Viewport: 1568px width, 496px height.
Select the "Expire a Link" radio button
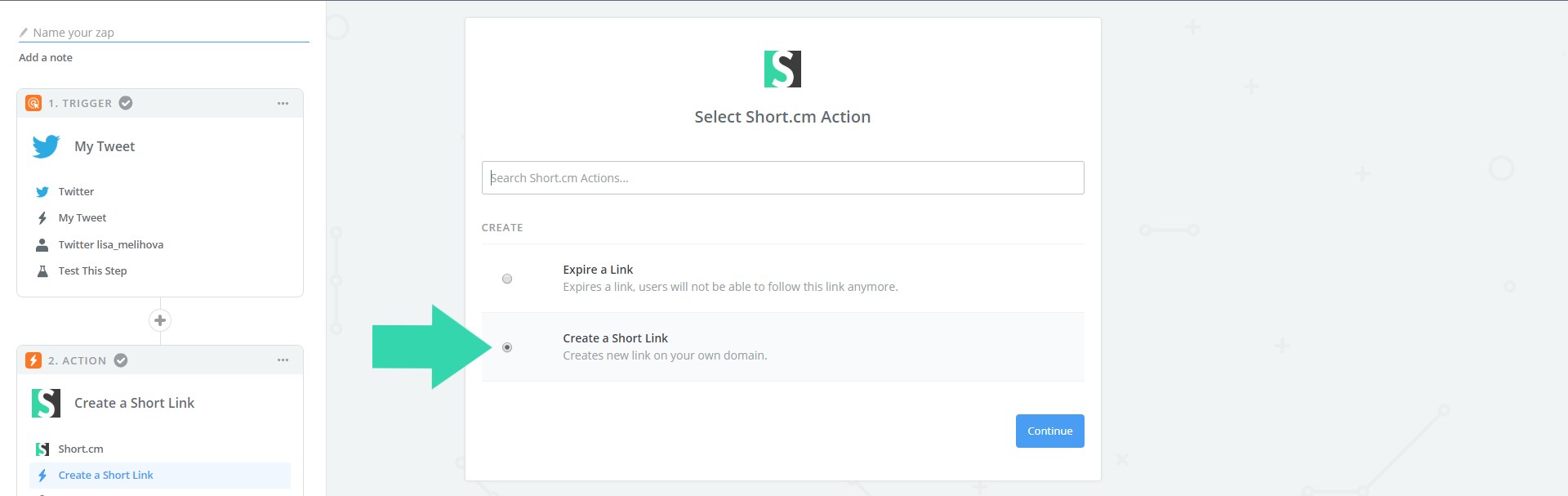point(508,279)
